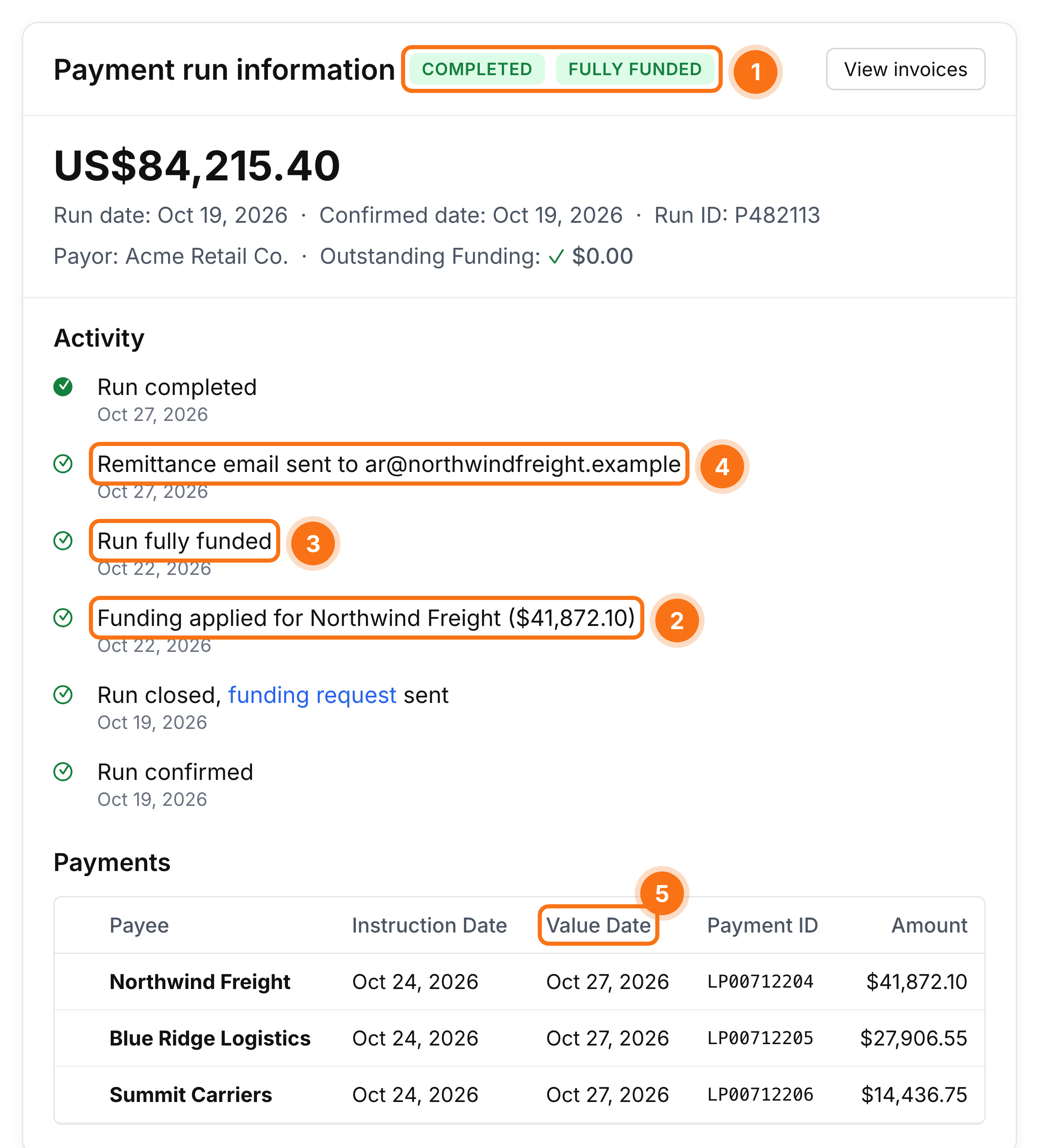Screen dimensions: 1039x1148
Task: Click the solid green check icon beside Run completed
Action: [63, 387]
